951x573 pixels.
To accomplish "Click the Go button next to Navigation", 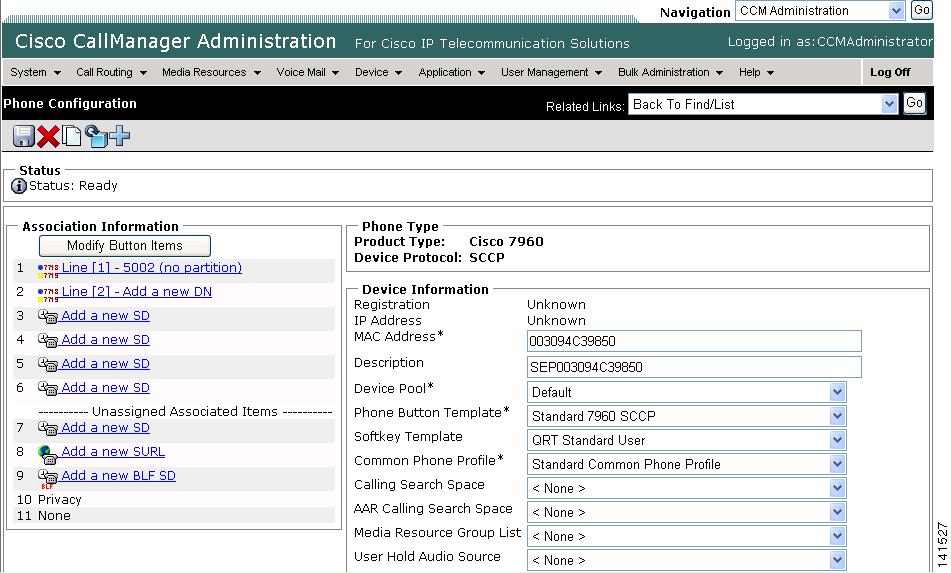I will (921, 10).
